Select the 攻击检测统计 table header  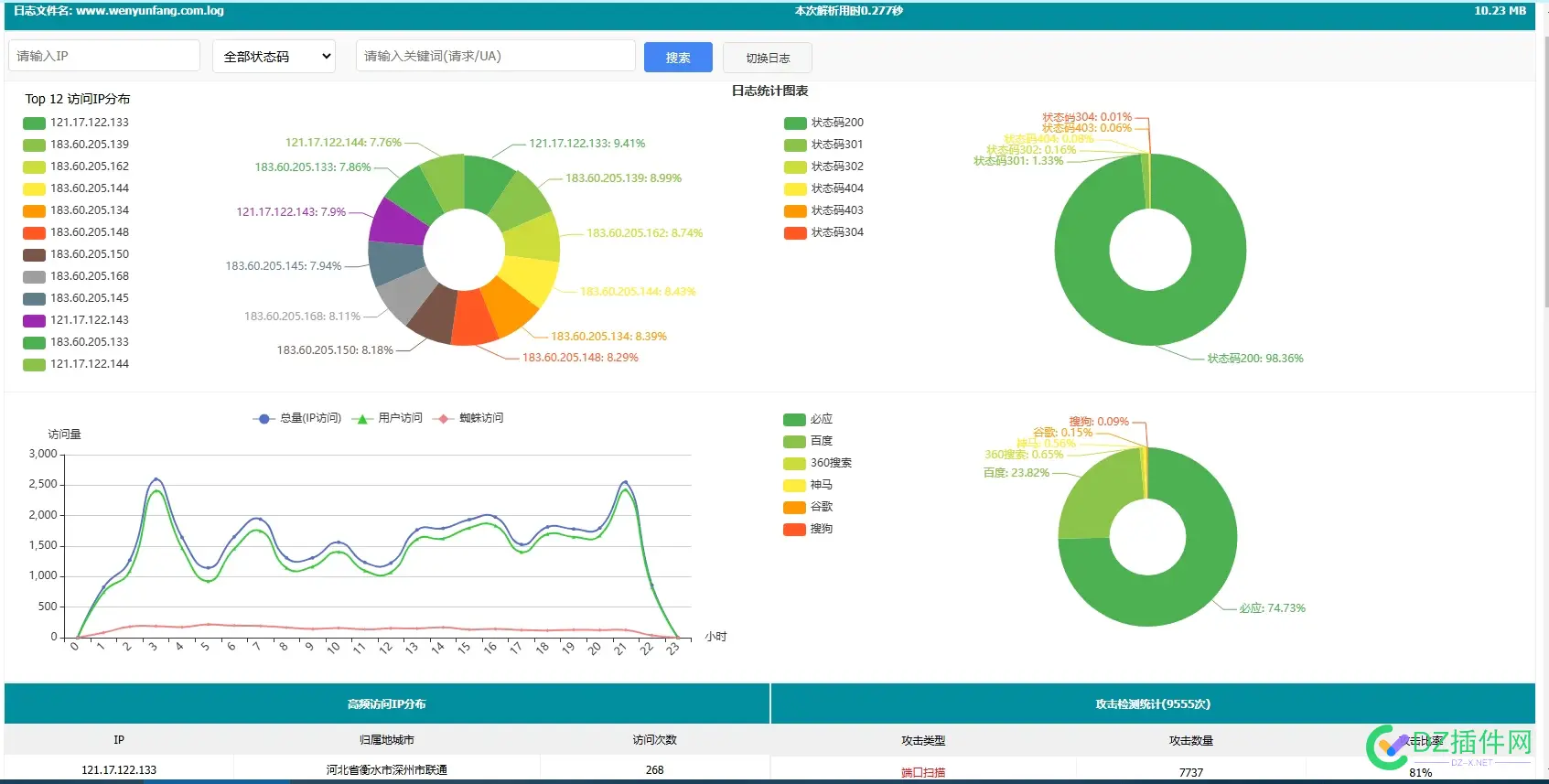[x=1152, y=704]
